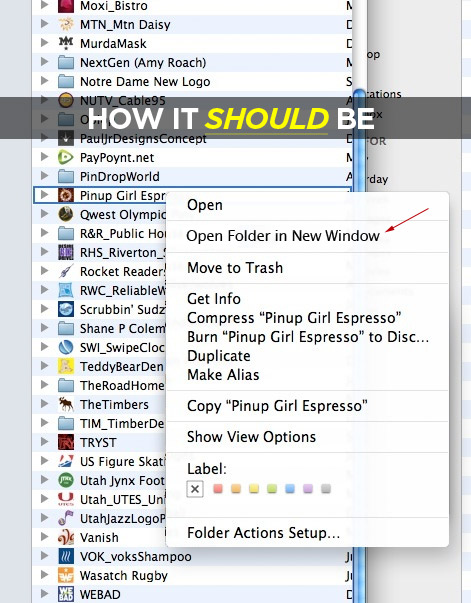Click the WEBAD folder icon
Viewport: 471px width, 603px height.
[x=66, y=594]
